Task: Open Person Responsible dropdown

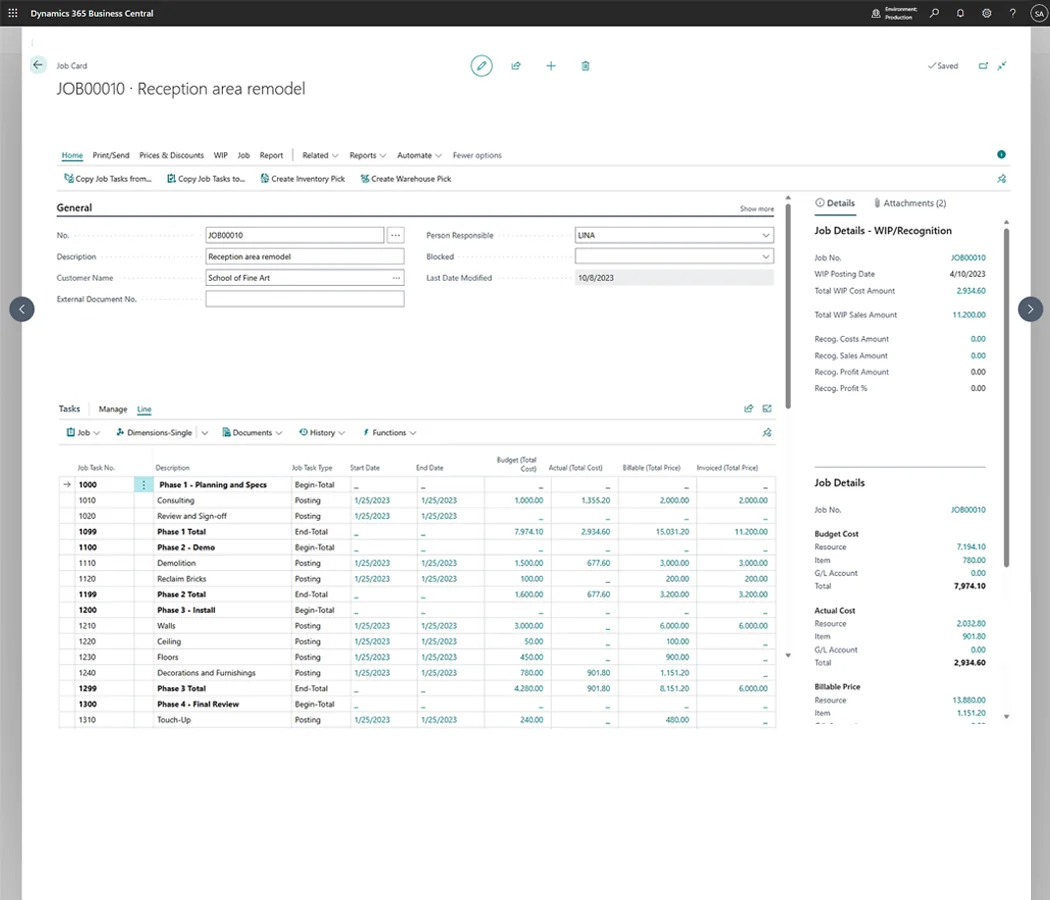Action: 765,235
